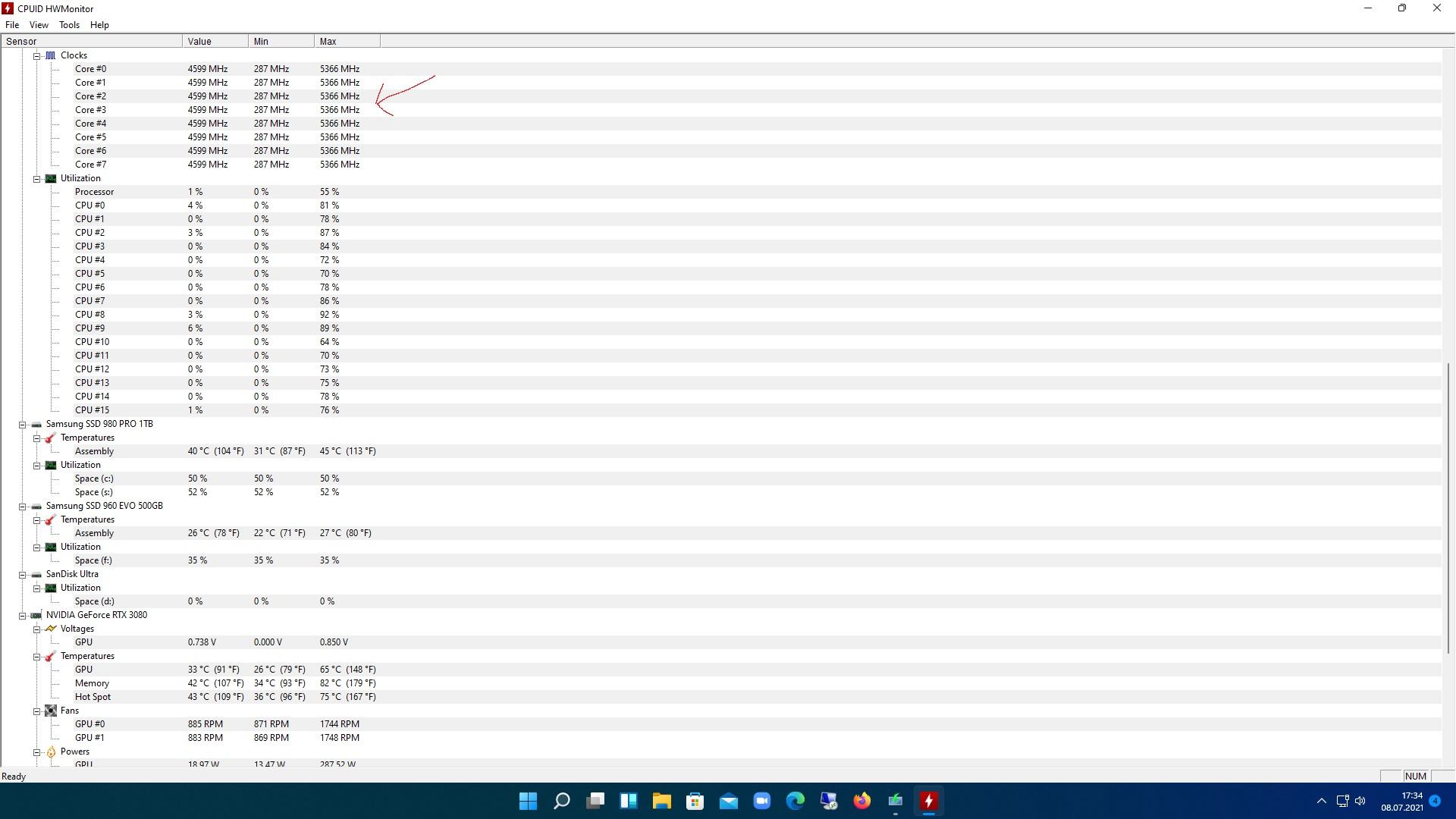Collapse the Clocks tree node
The height and width of the screenshot is (819, 1456).
36,56
